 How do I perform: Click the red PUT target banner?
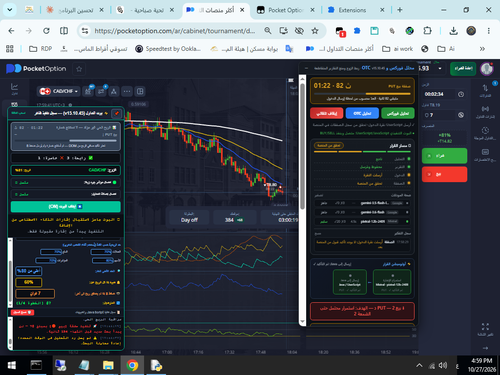362,311
